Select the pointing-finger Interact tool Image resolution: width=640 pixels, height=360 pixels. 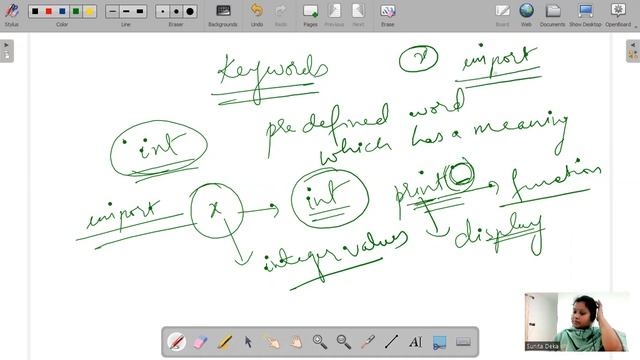coord(272,342)
